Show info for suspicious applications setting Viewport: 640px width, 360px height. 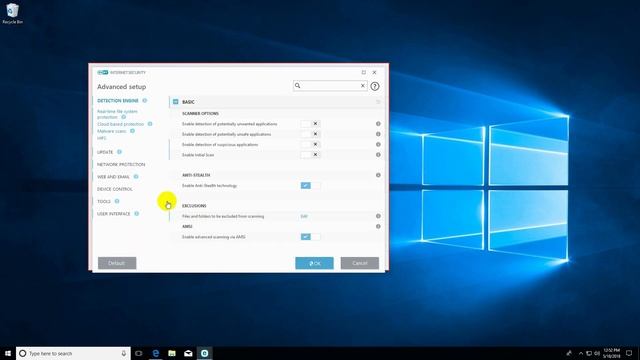point(378,144)
